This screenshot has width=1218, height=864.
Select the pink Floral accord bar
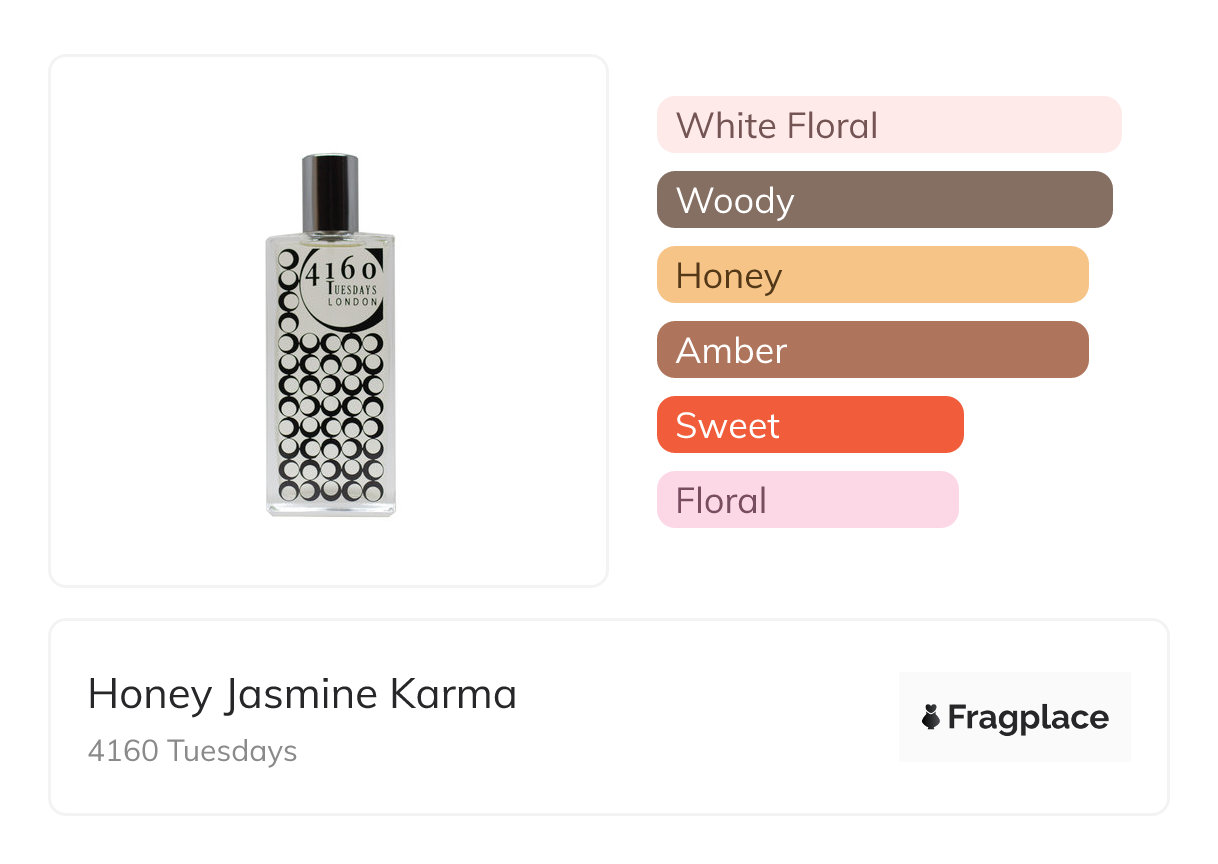tap(807, 500)
